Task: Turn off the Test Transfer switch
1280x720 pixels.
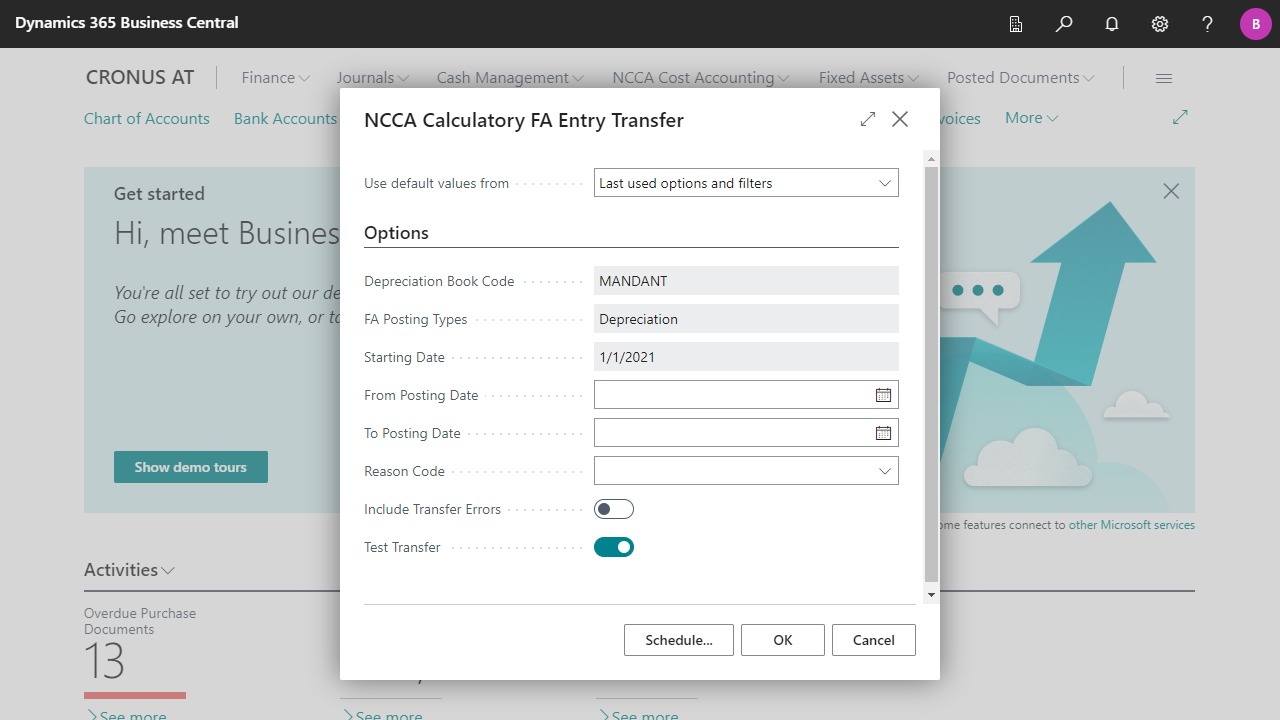Action: (x=614, y=547)
